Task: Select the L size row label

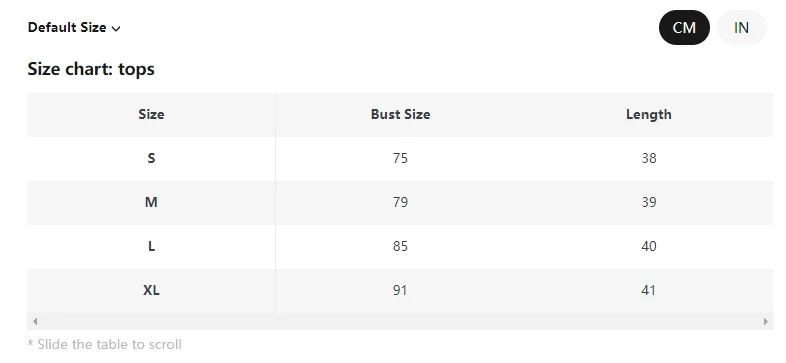Action: click(151, 247)
